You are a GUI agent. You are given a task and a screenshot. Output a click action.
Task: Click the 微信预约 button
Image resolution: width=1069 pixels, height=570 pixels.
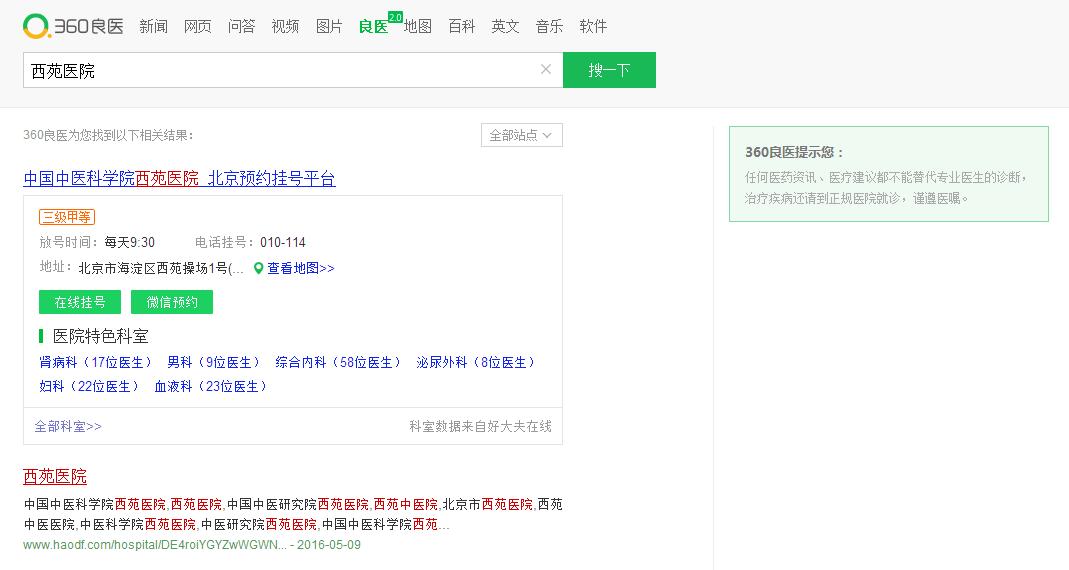point(172,302)
